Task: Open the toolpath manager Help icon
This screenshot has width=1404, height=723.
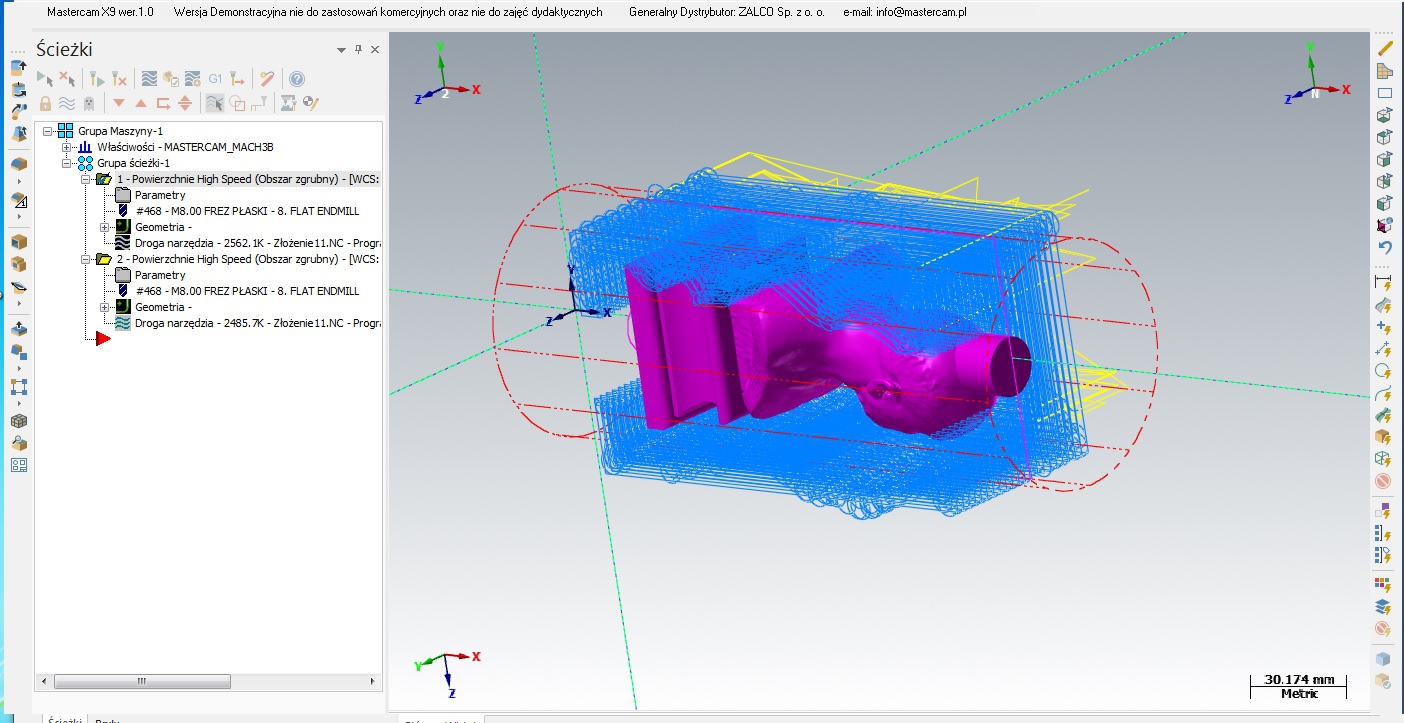Action: coord(296,78)
